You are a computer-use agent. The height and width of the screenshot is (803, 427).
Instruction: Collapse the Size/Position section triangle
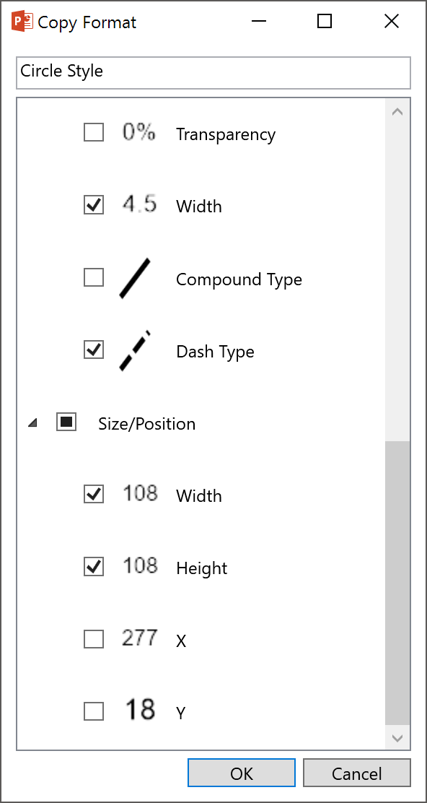(33, 424)
